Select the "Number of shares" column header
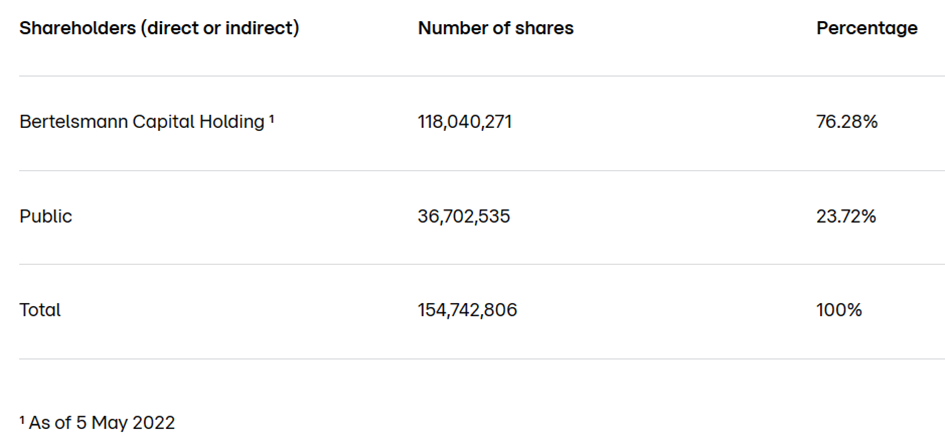 coord(496,28)
